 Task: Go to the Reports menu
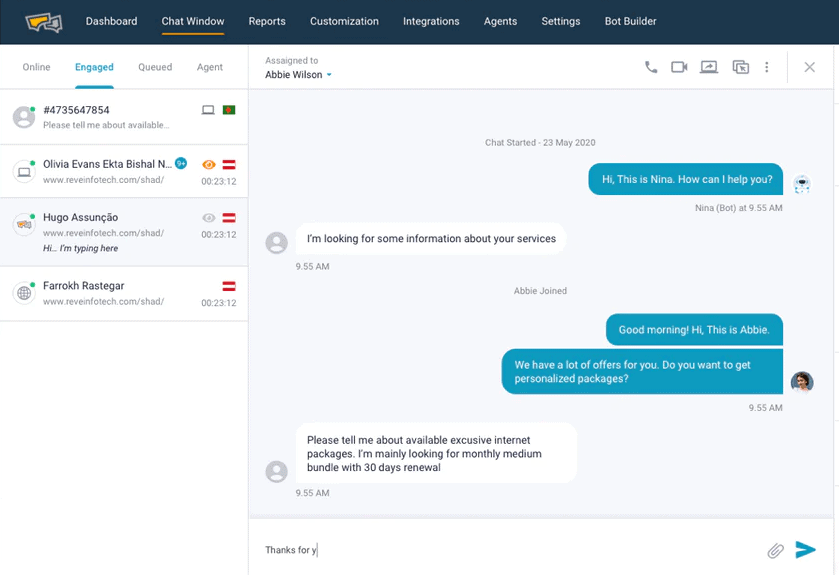267,21
